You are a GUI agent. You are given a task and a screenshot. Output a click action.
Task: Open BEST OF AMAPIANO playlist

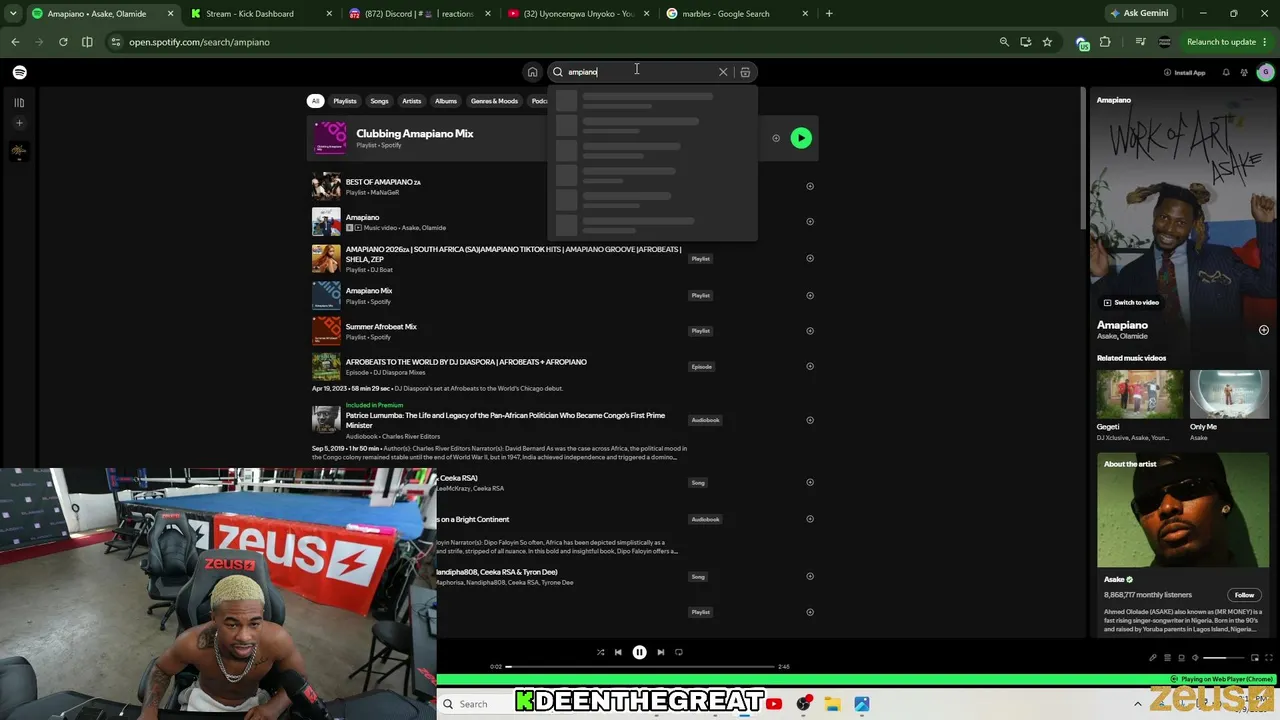pyautogui.click(x=383, y=182)
